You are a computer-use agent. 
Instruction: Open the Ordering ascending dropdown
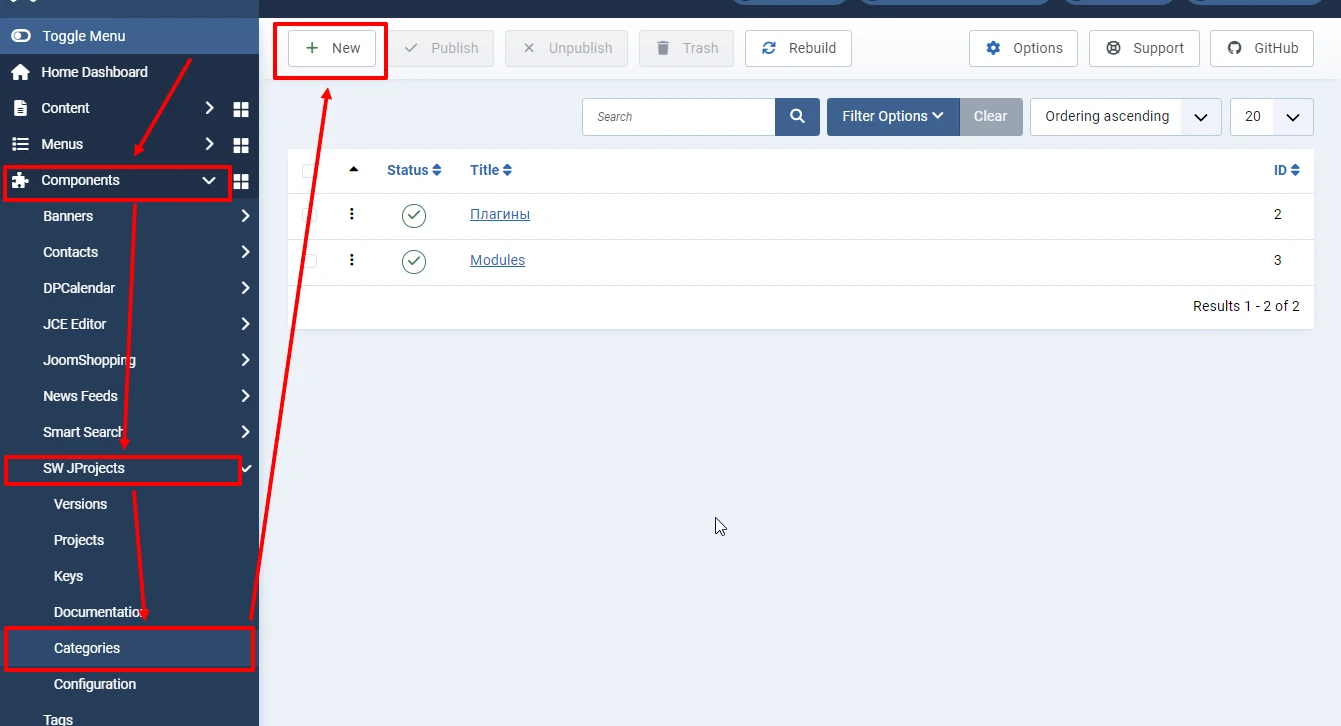[1125, 117]
